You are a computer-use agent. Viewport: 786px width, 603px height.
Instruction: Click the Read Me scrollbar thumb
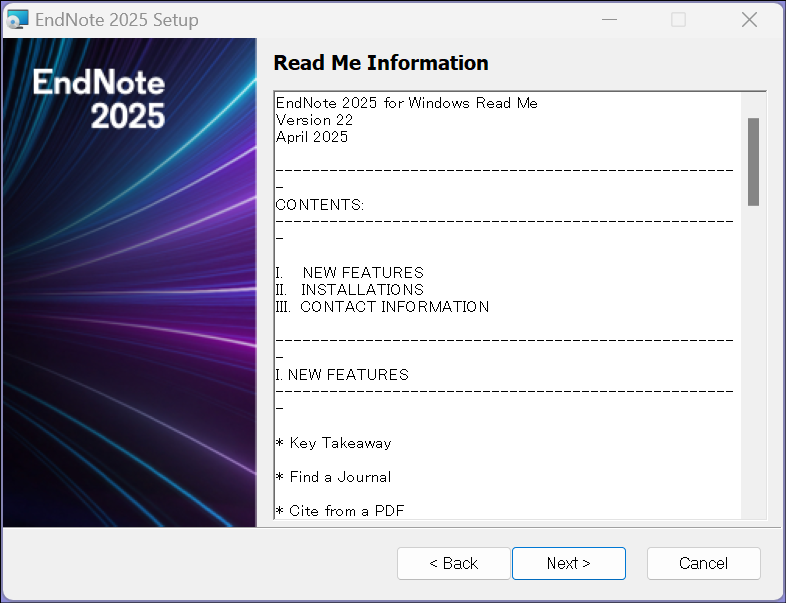coord(753,162)
